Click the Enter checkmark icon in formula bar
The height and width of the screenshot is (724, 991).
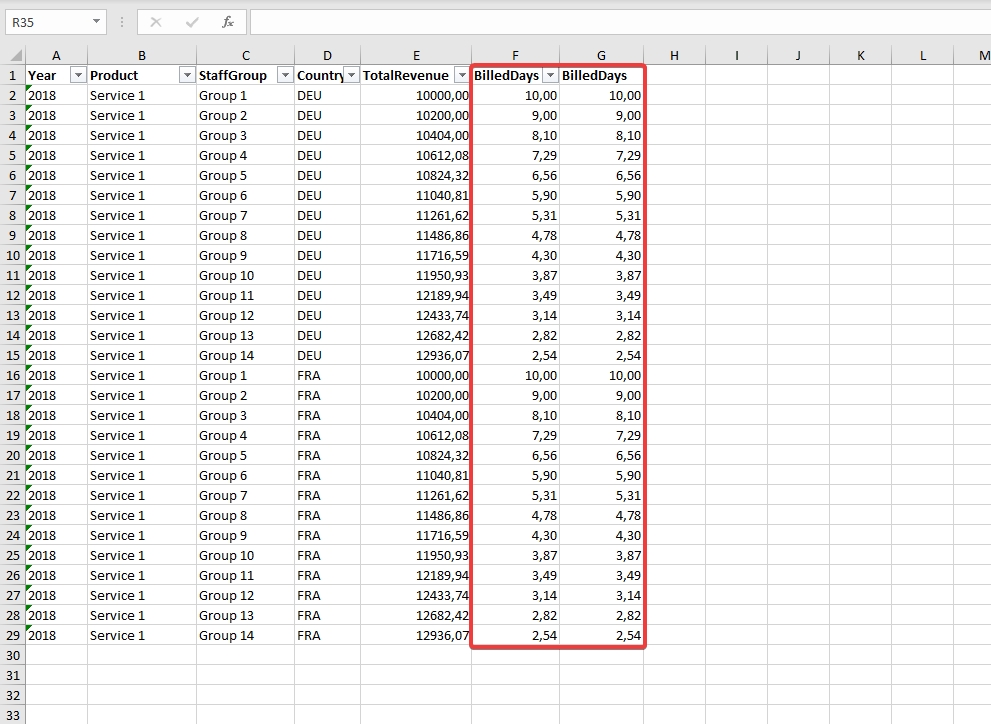pos(192,22)
